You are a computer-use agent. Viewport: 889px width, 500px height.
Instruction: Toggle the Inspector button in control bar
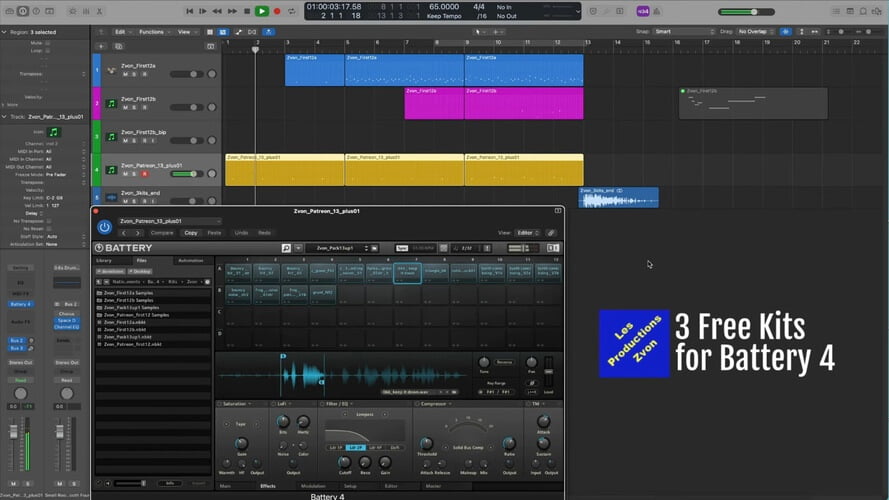click(23, 11)
